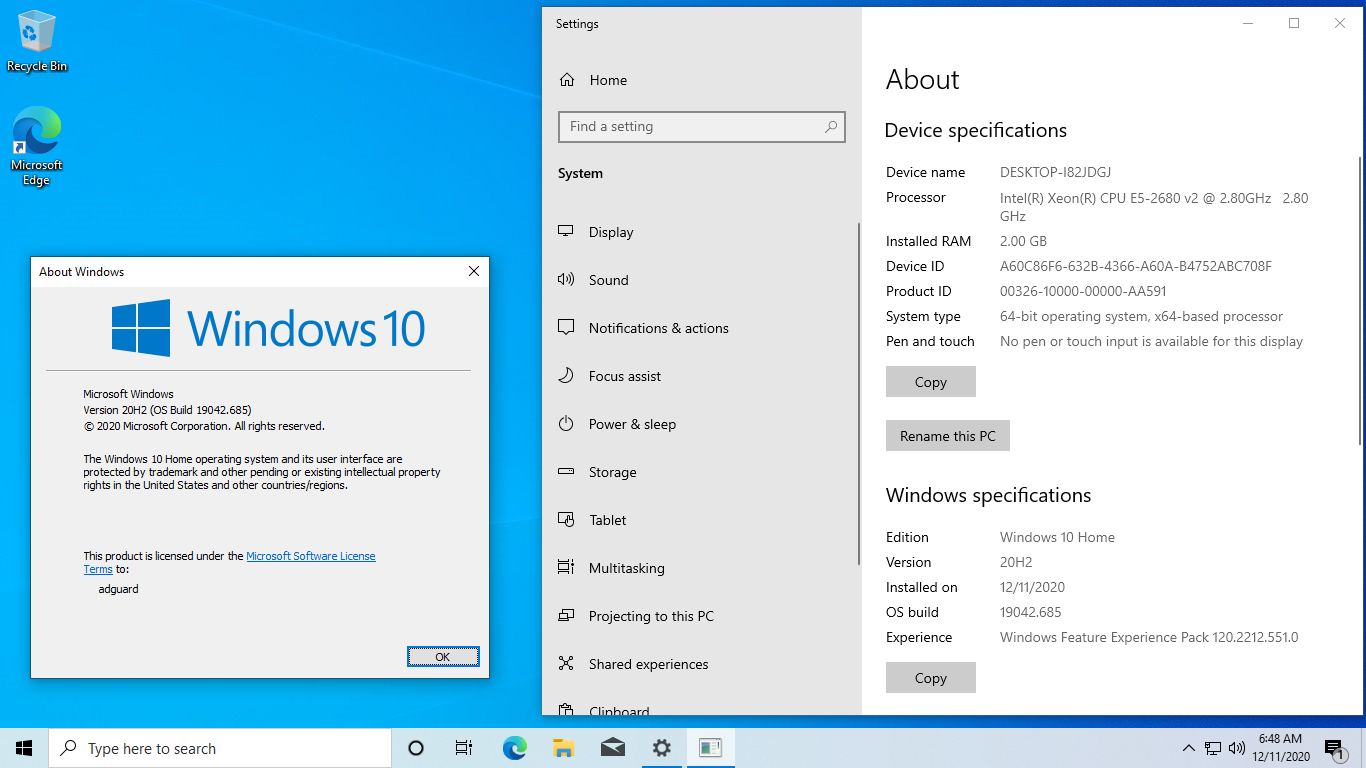The image size is (1366, 768).
Task: Open the network icon in the system tray
Action: click(1212, 748)
